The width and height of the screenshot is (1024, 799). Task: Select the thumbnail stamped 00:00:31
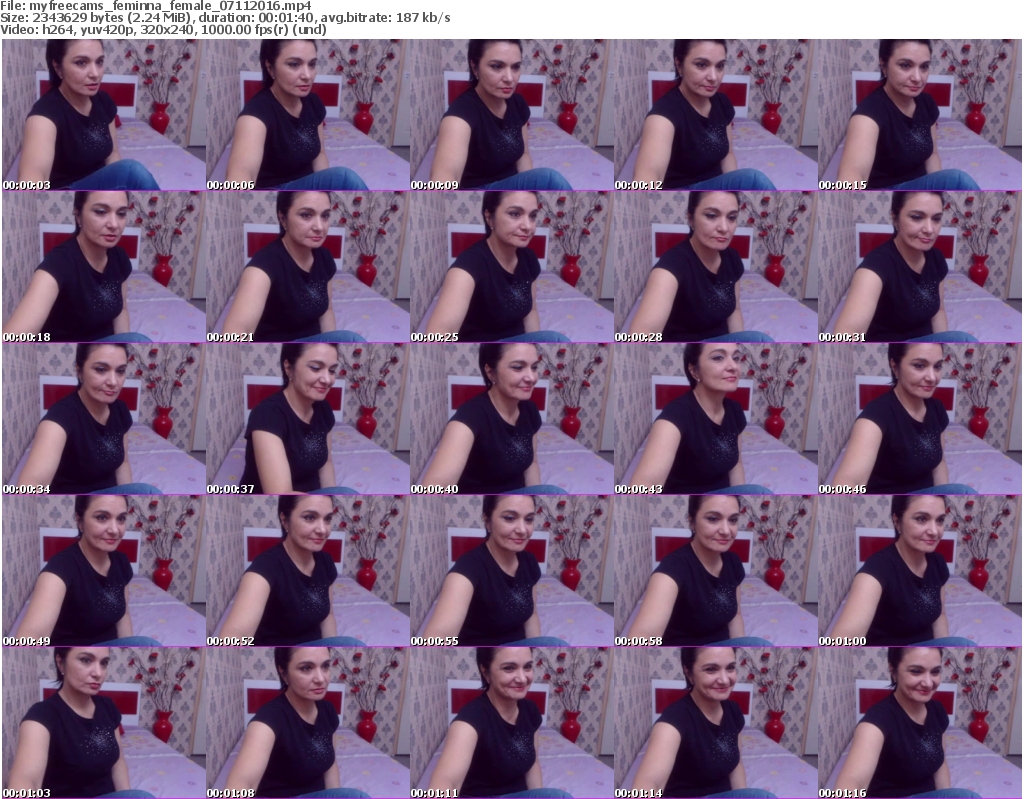coord(920,267)
